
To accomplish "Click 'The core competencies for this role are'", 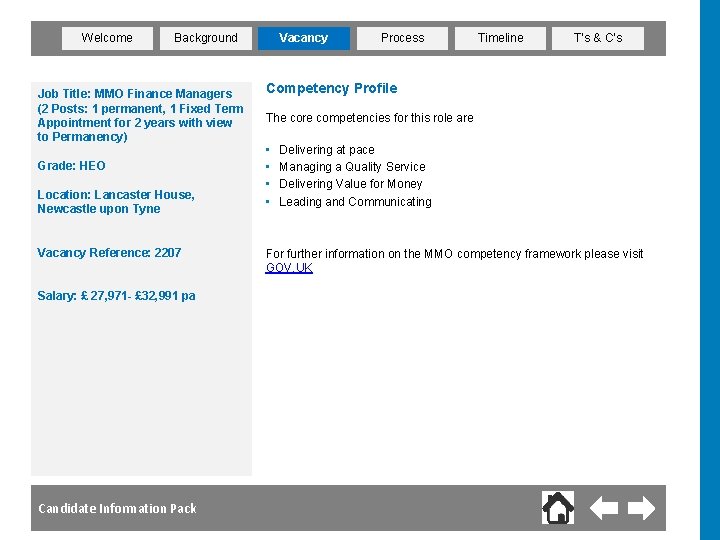I will [x=369, y=118].
